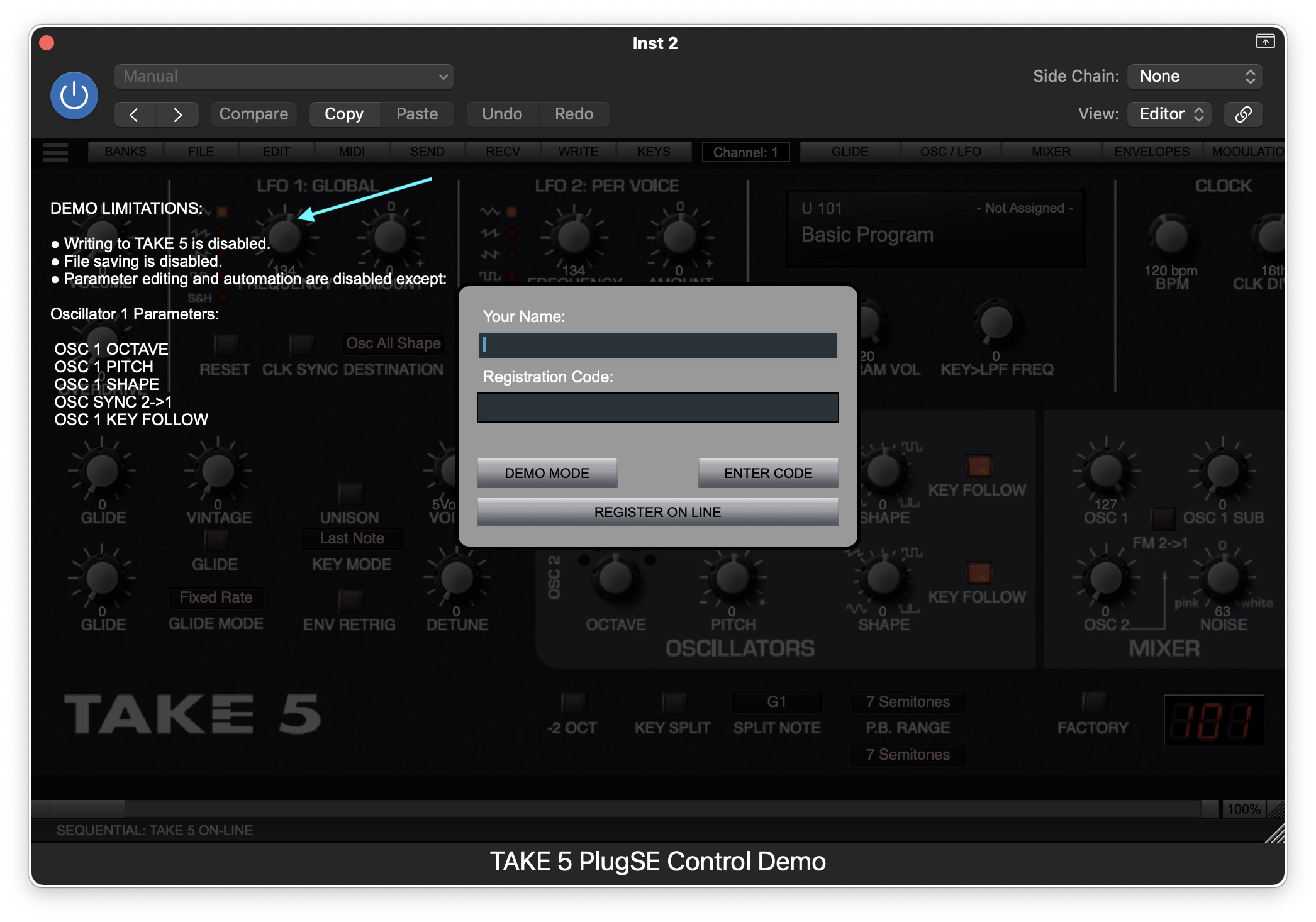Switch to the OSC / LFO tab
Viewport: 1316px width, 922px height.
coord(951,152)
